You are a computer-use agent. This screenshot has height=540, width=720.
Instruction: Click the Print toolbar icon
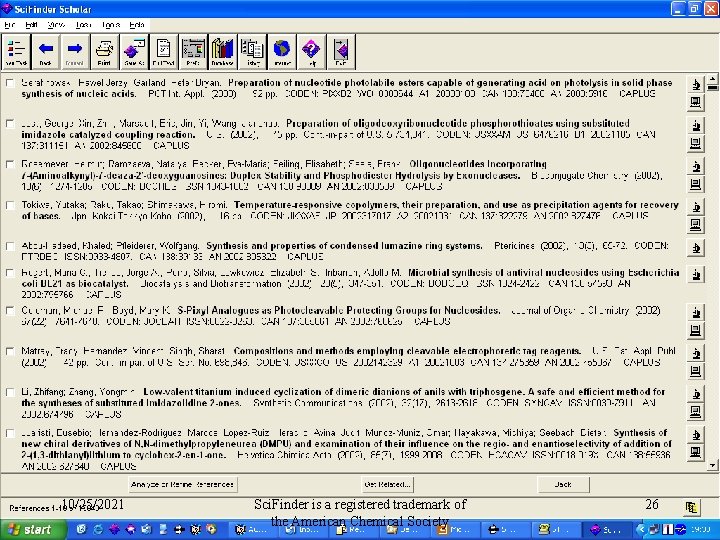pos(104,51)
